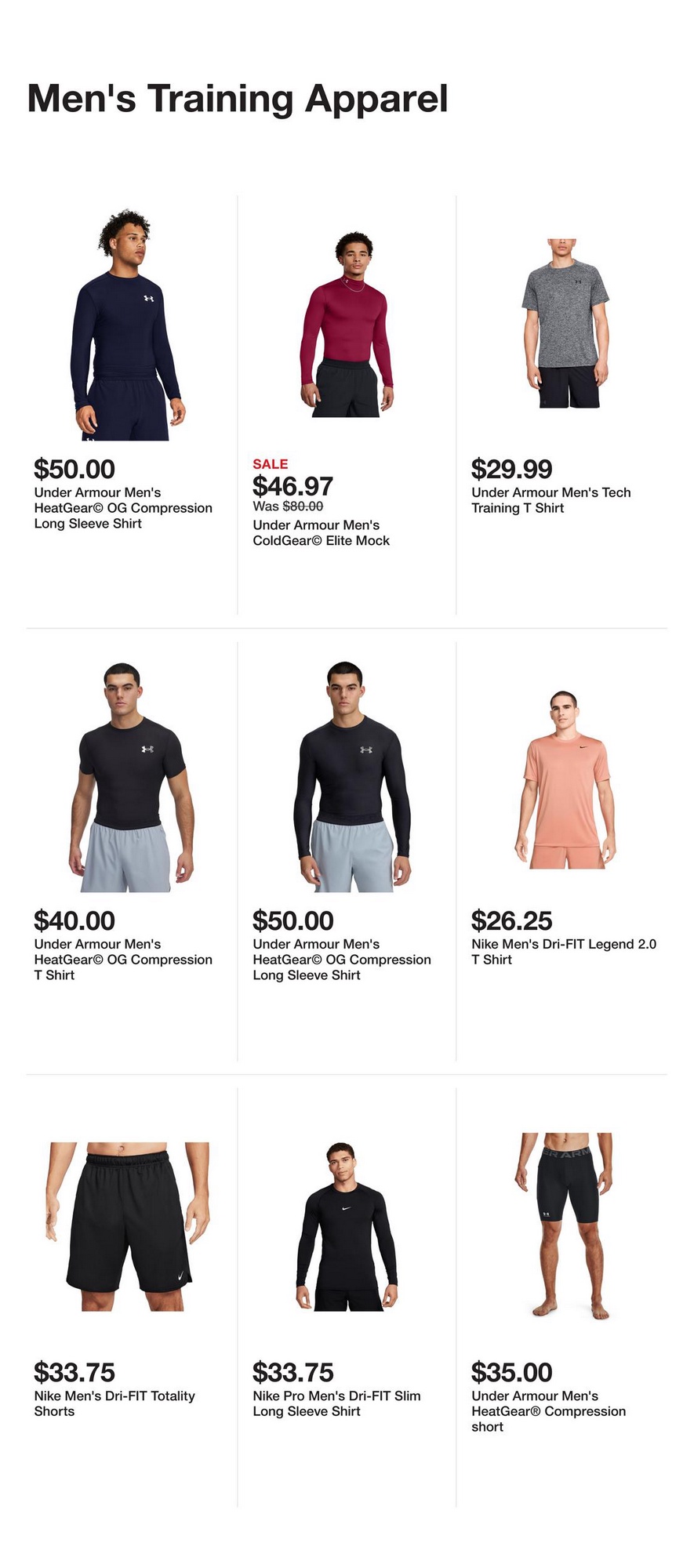Click the Men's Training Apparel heading
This screenshot has width=694, height=1568.
(x=238, y=100)
